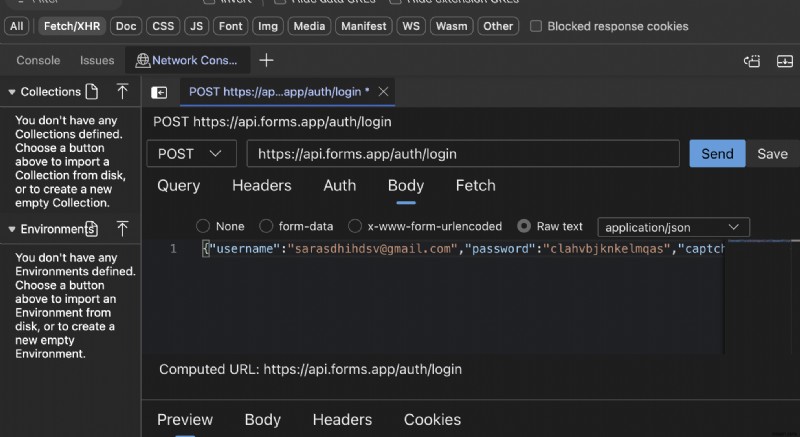
Task: Show All request types filter
Action: click(16, 26)
